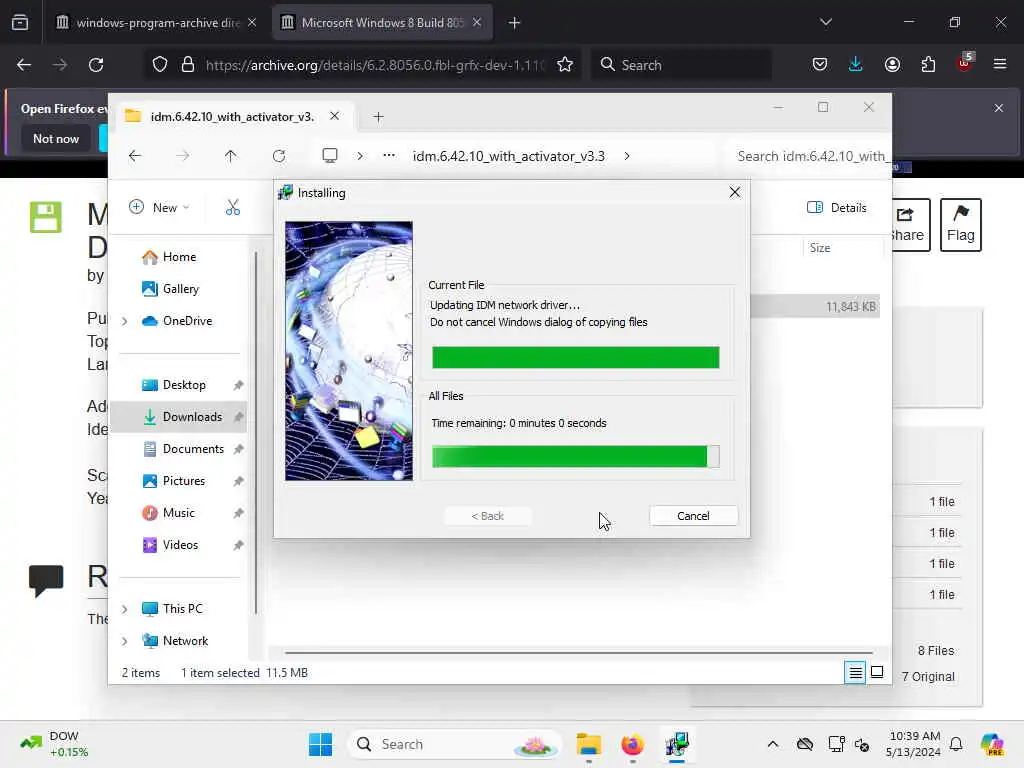The width and height of the screenshot is (1024, 768).
Task: Open notifications bell in taskbar
Action: (x=956, y=744)
